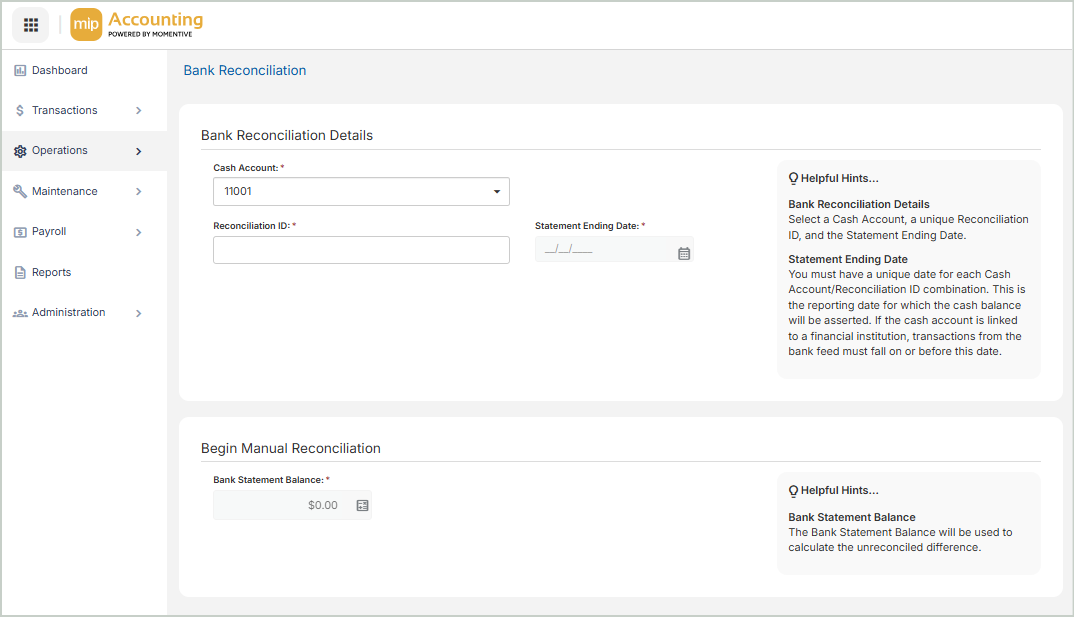Click the Maintenance wrench icon
The width and height of the screenshot is (1074, 617).
[20, 192]
